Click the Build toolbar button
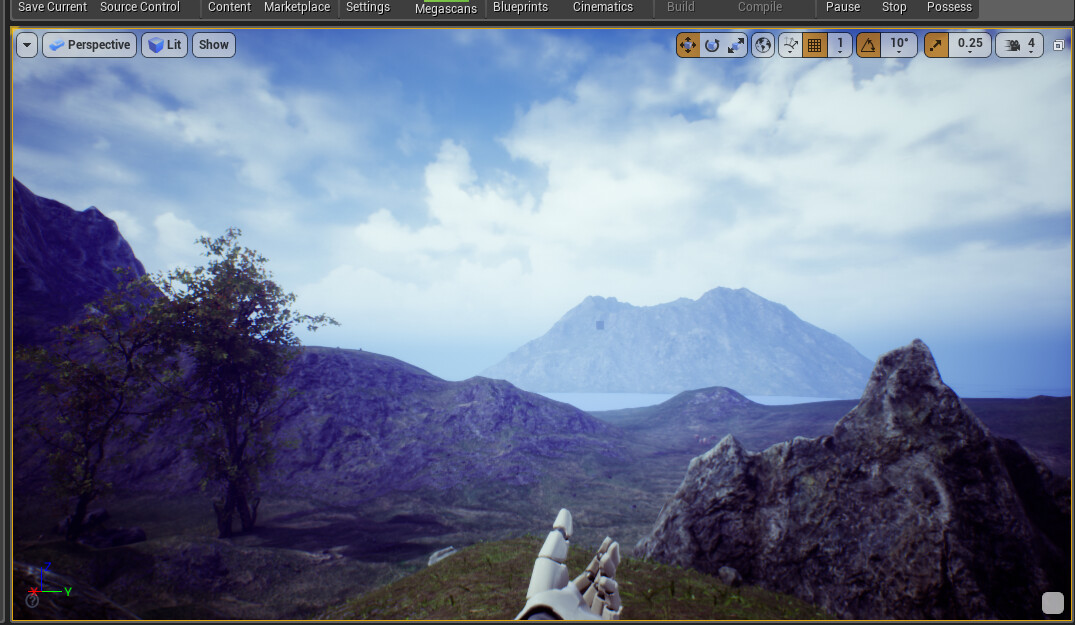 pos(681,7)
